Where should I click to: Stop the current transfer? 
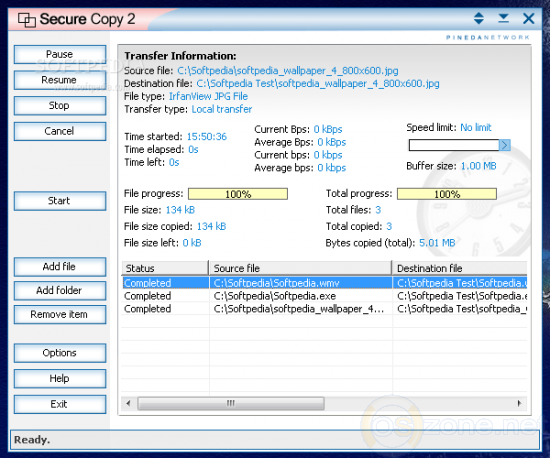tap(60, 106)
